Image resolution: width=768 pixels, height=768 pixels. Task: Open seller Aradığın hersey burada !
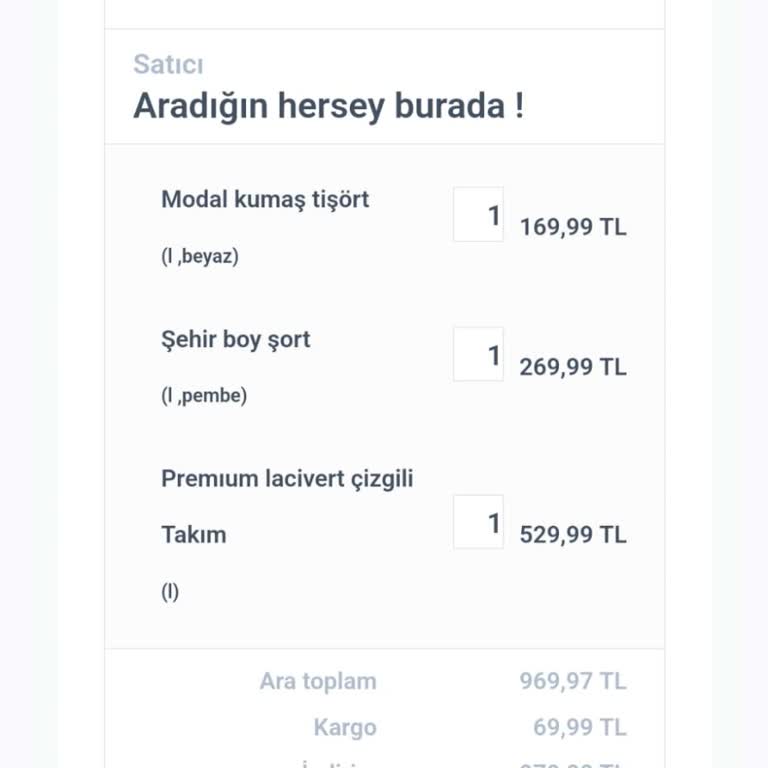(328, 105)
